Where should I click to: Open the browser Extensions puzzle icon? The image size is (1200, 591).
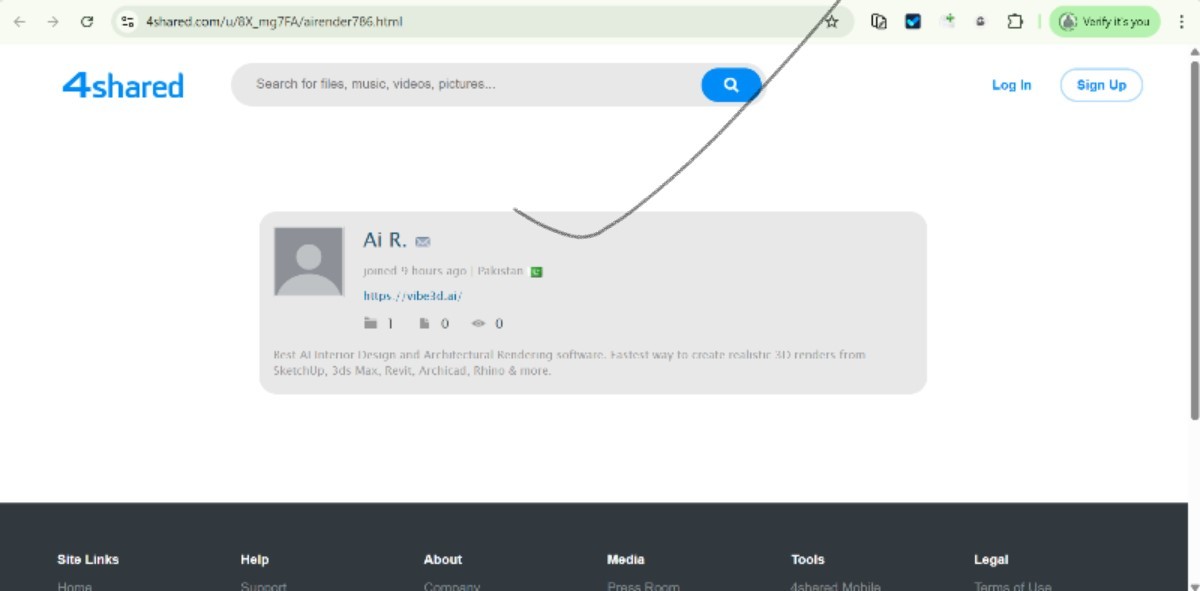(1015, 21)
